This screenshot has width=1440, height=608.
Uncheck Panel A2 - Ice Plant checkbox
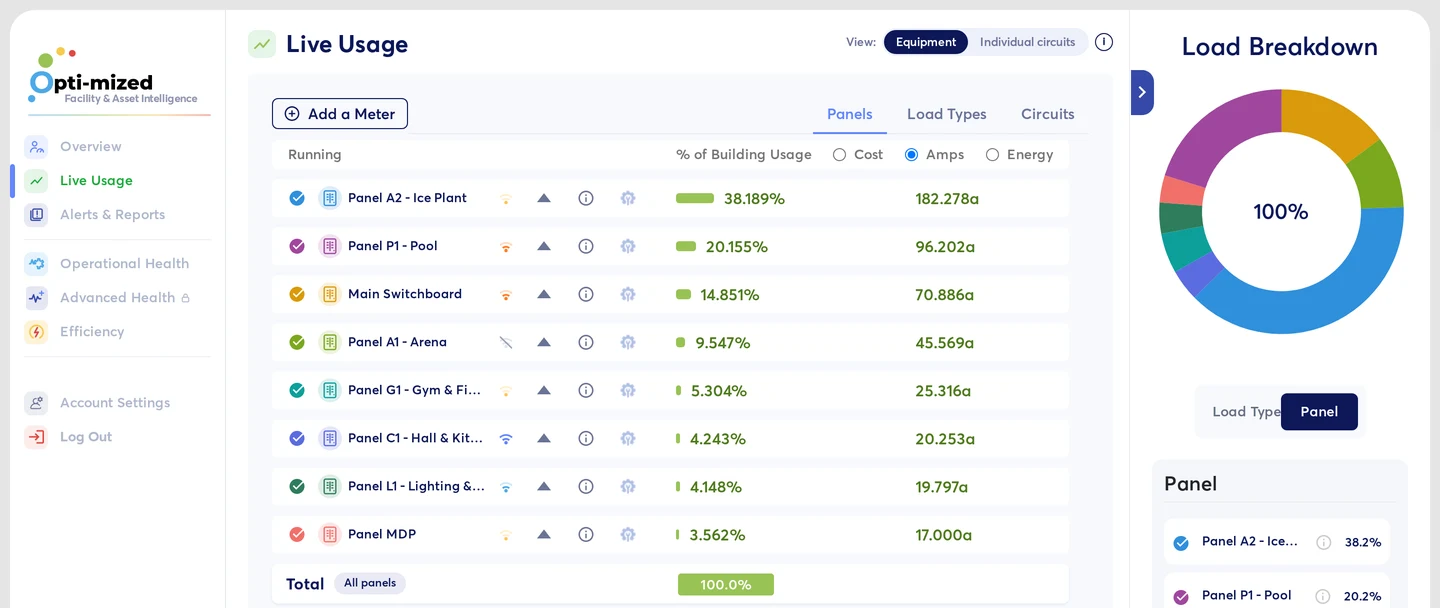coord(297,198)
